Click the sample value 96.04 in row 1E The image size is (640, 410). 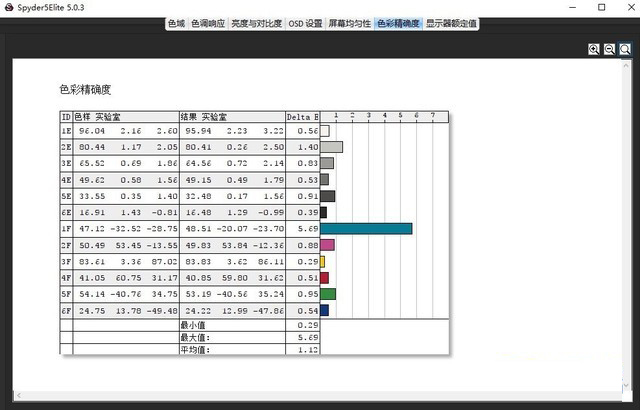coord(92,131)
